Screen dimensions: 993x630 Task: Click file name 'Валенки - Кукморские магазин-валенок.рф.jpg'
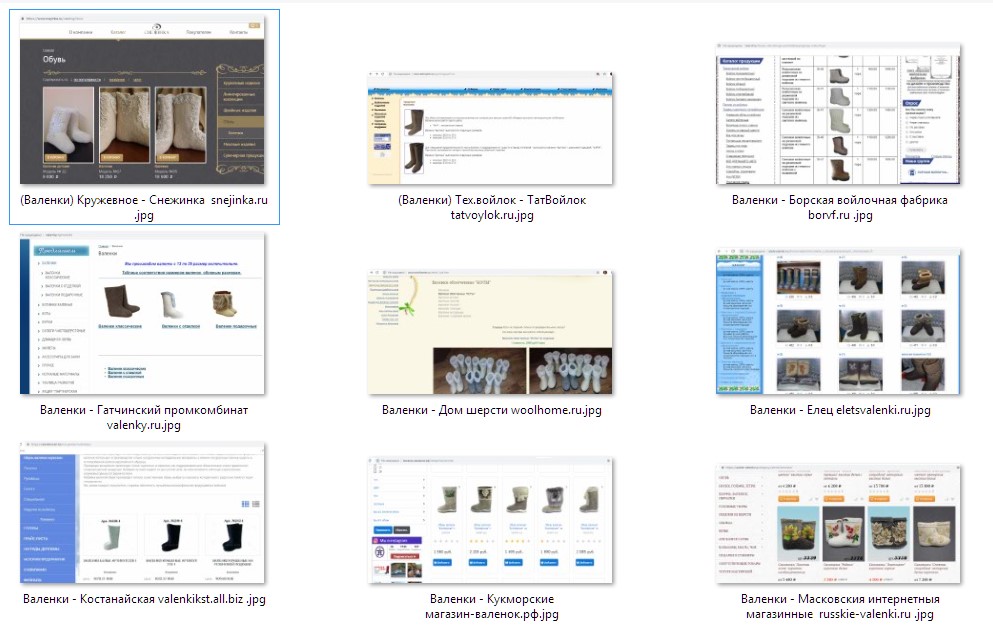492,607
